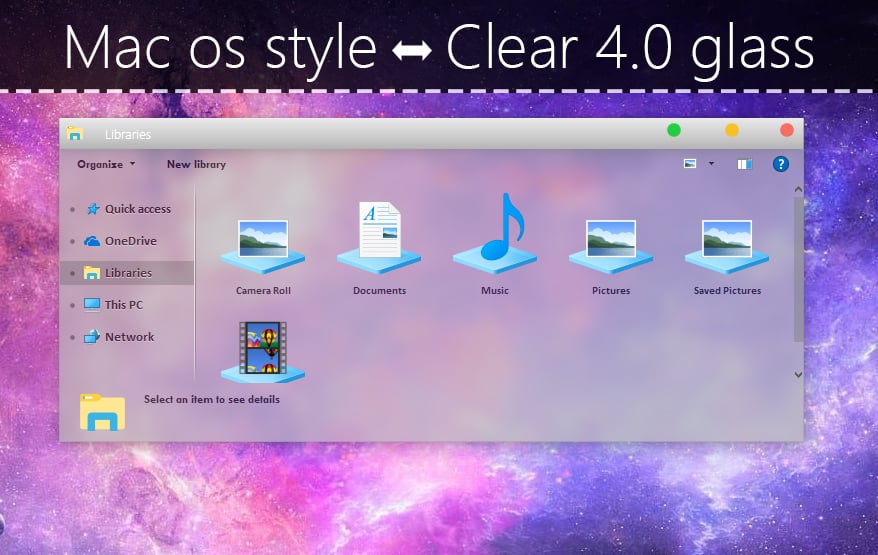This screenshot has width=878, height=555.
Task: Expand the OneDrive tree node
Action: (72, 241)
